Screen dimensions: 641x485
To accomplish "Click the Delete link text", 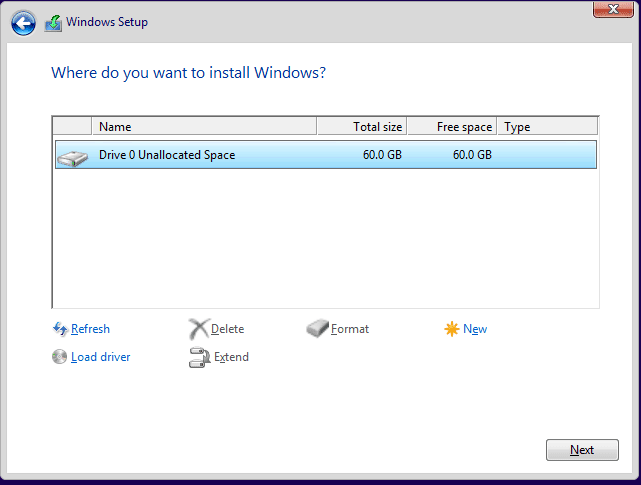I will coord(228,329).
